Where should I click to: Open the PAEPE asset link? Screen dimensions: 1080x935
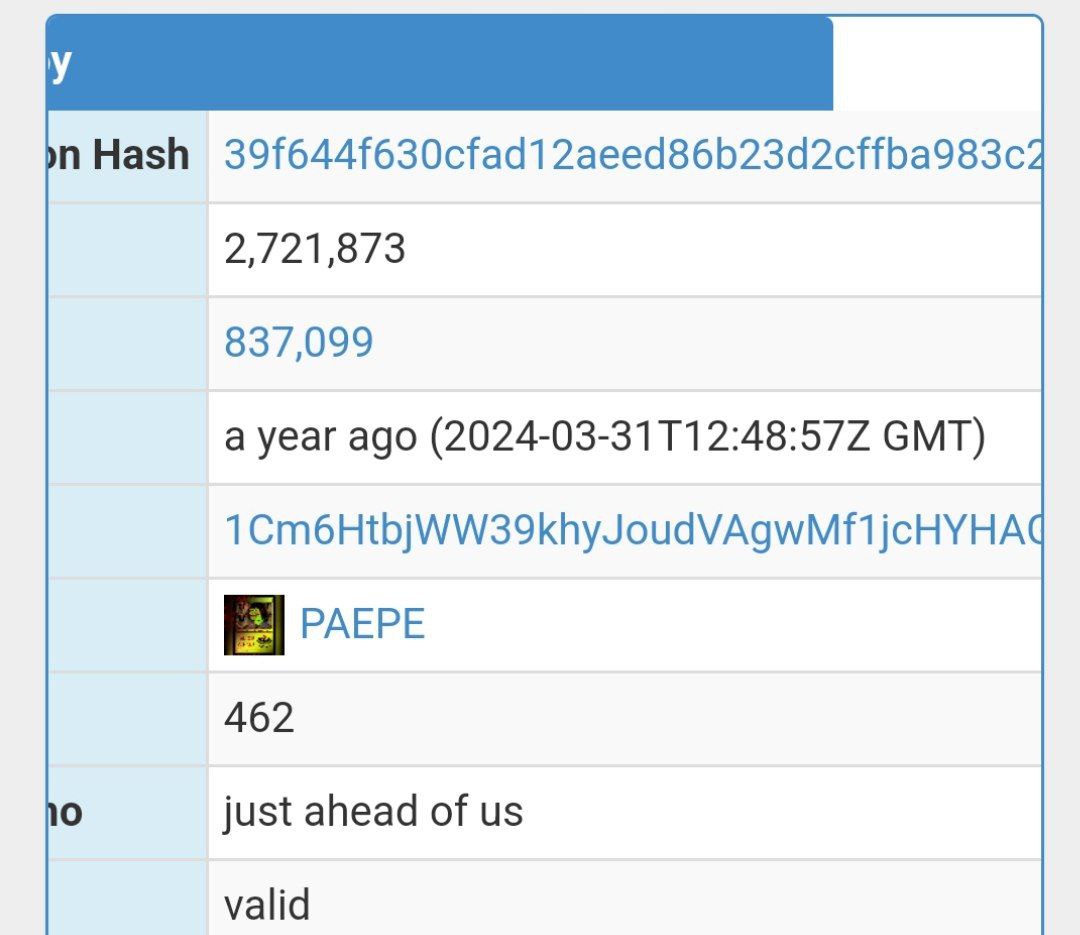tap(362, 624)
